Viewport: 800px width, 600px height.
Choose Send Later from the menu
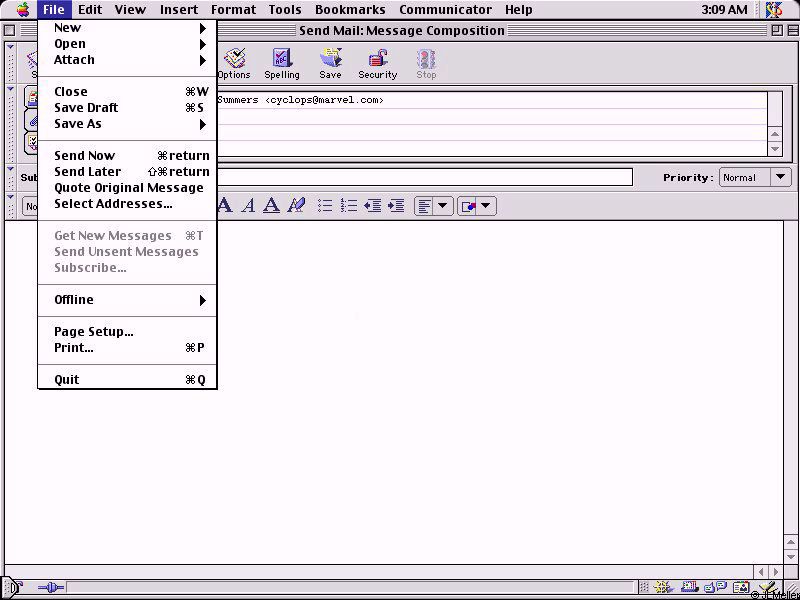coord(128,172)
